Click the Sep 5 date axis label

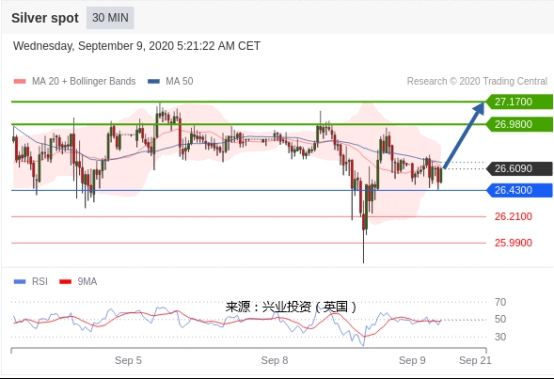128,360
